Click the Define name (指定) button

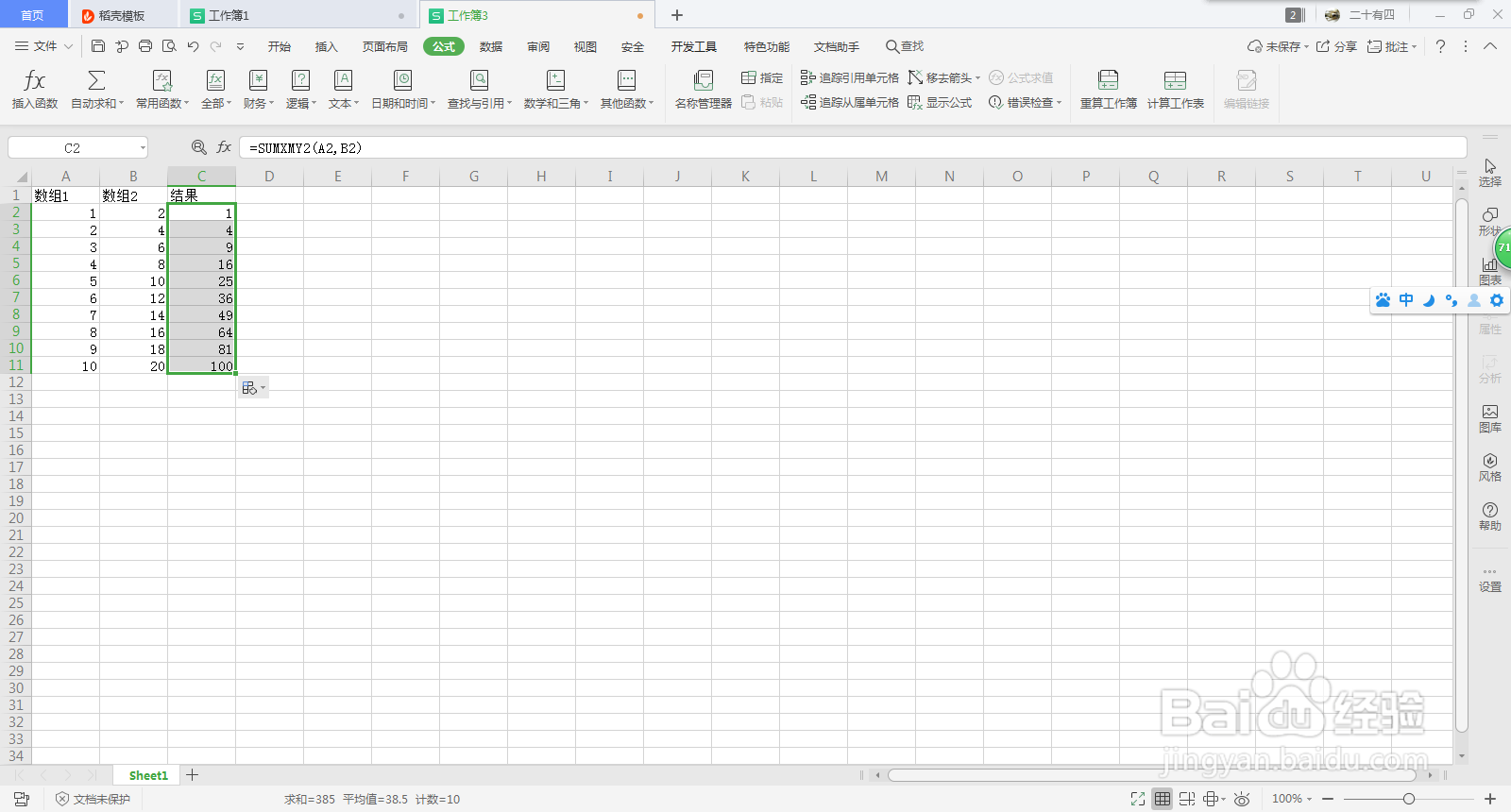(762, 77)
